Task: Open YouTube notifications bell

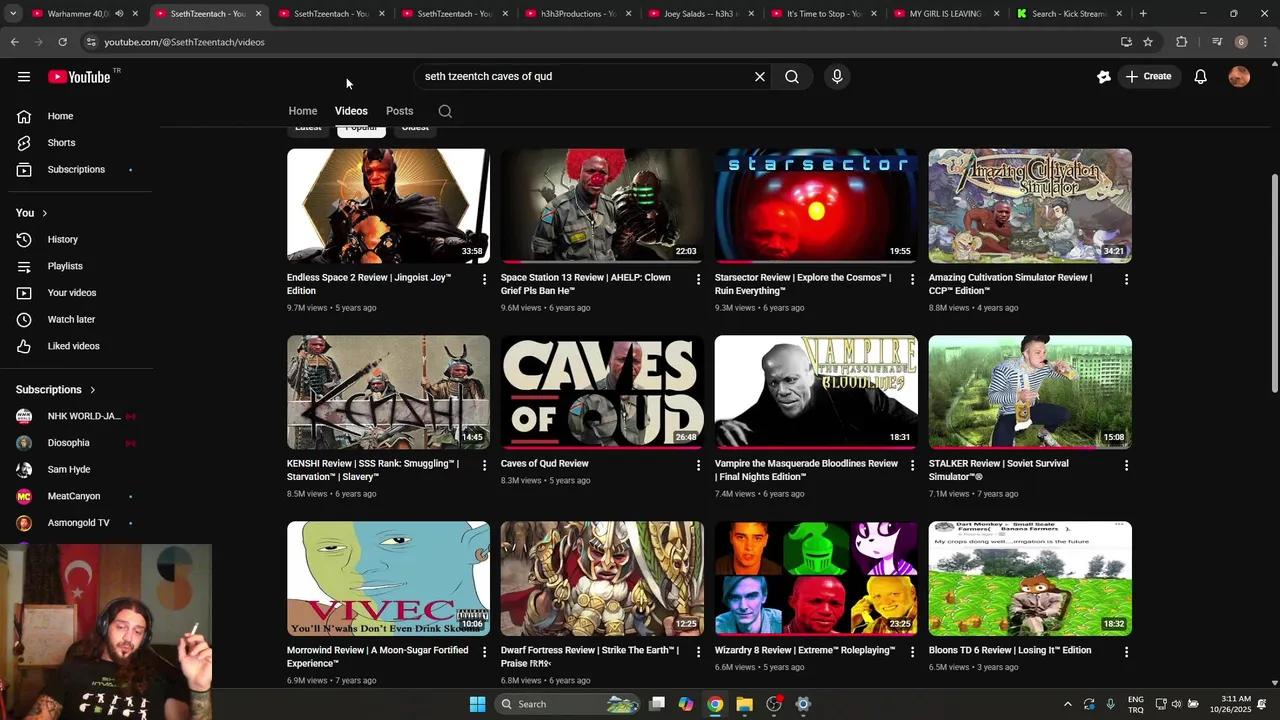Action: (1201, 76)
